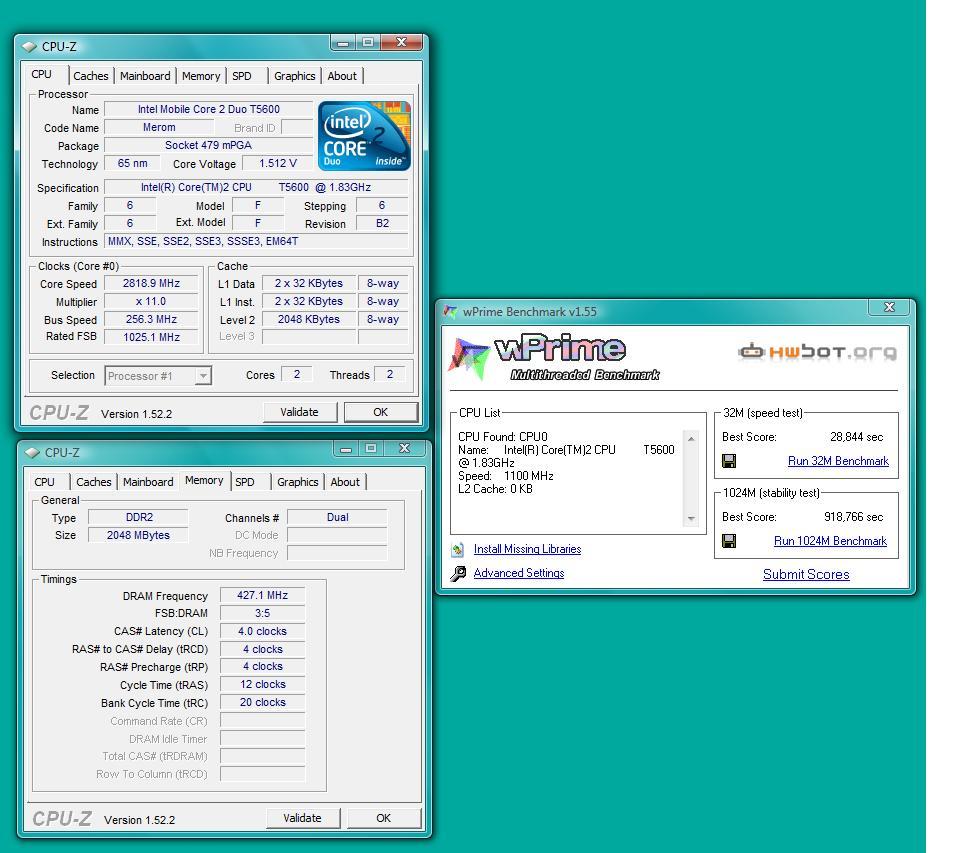Viewport: 960px width, 853px height.
Task: Click the Rated FSB 1025.1 MHz value
Action: [x=151, y=337]
